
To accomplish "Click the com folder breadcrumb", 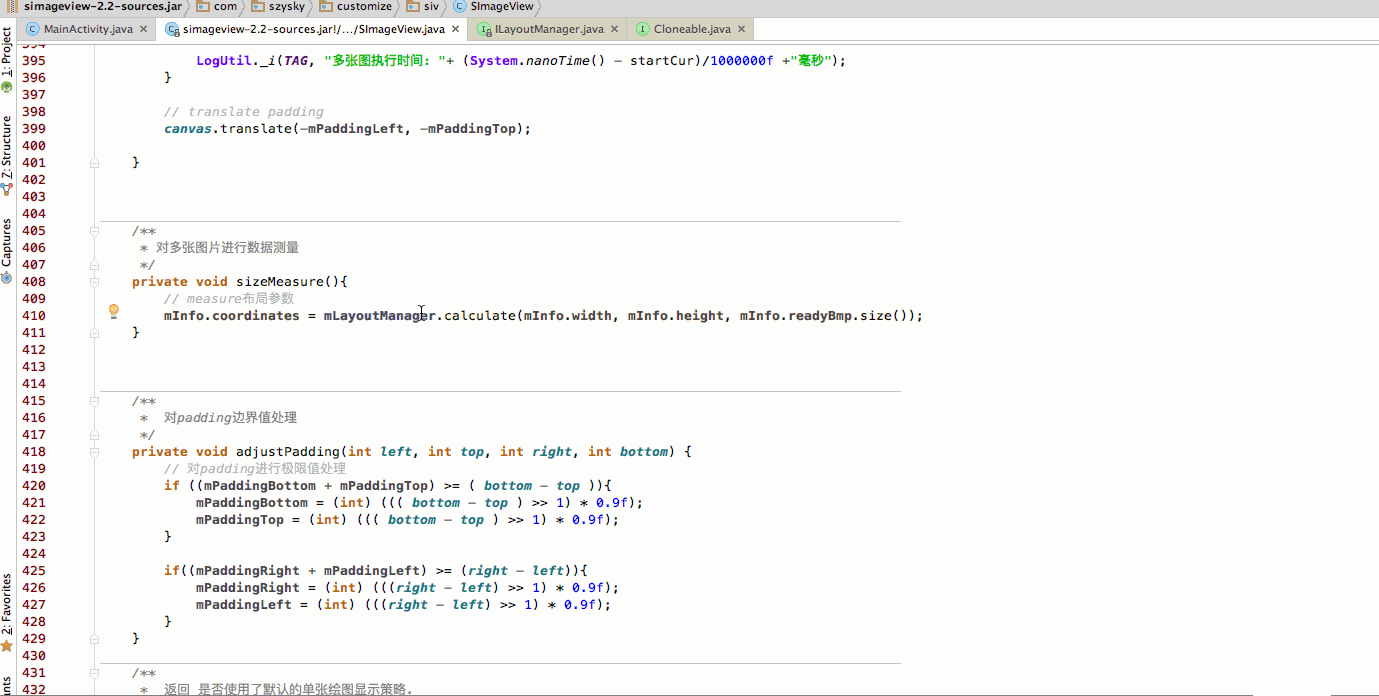I will coord(216,6).
